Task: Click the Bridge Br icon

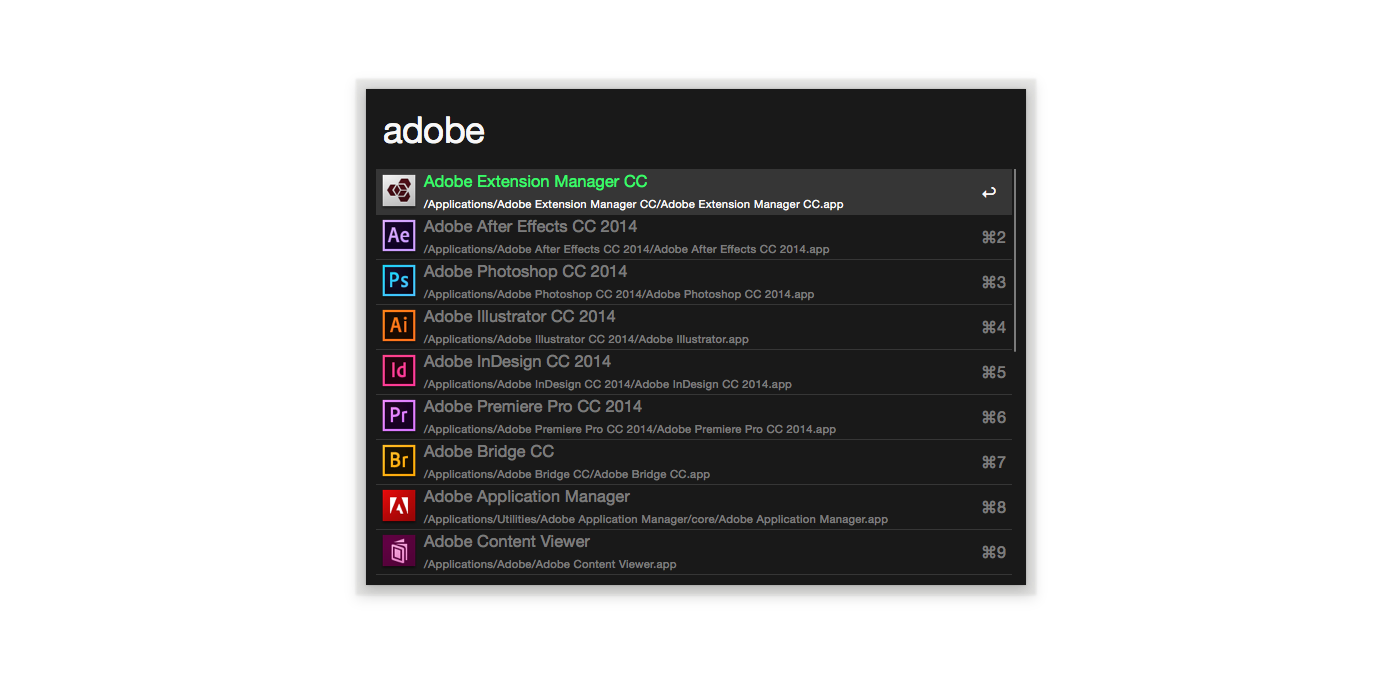Action: point(399,461)
